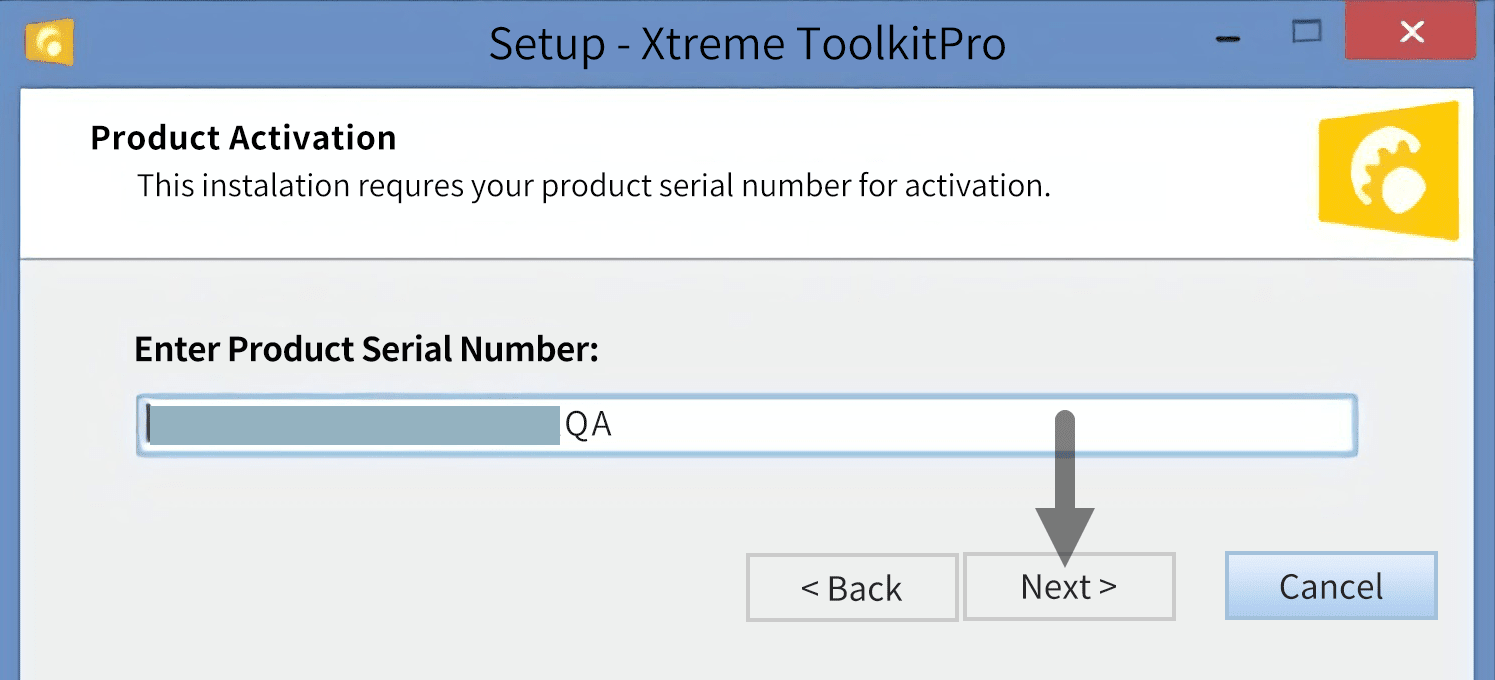Click the Xtreme ToolkitPro title bar icon

(50, 43)
